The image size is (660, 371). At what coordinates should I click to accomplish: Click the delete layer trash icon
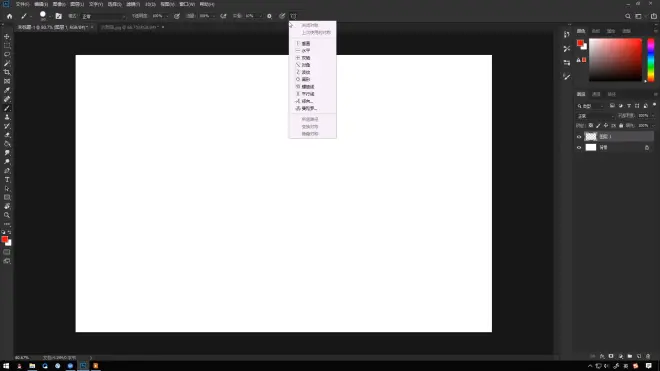click(648, 356)
